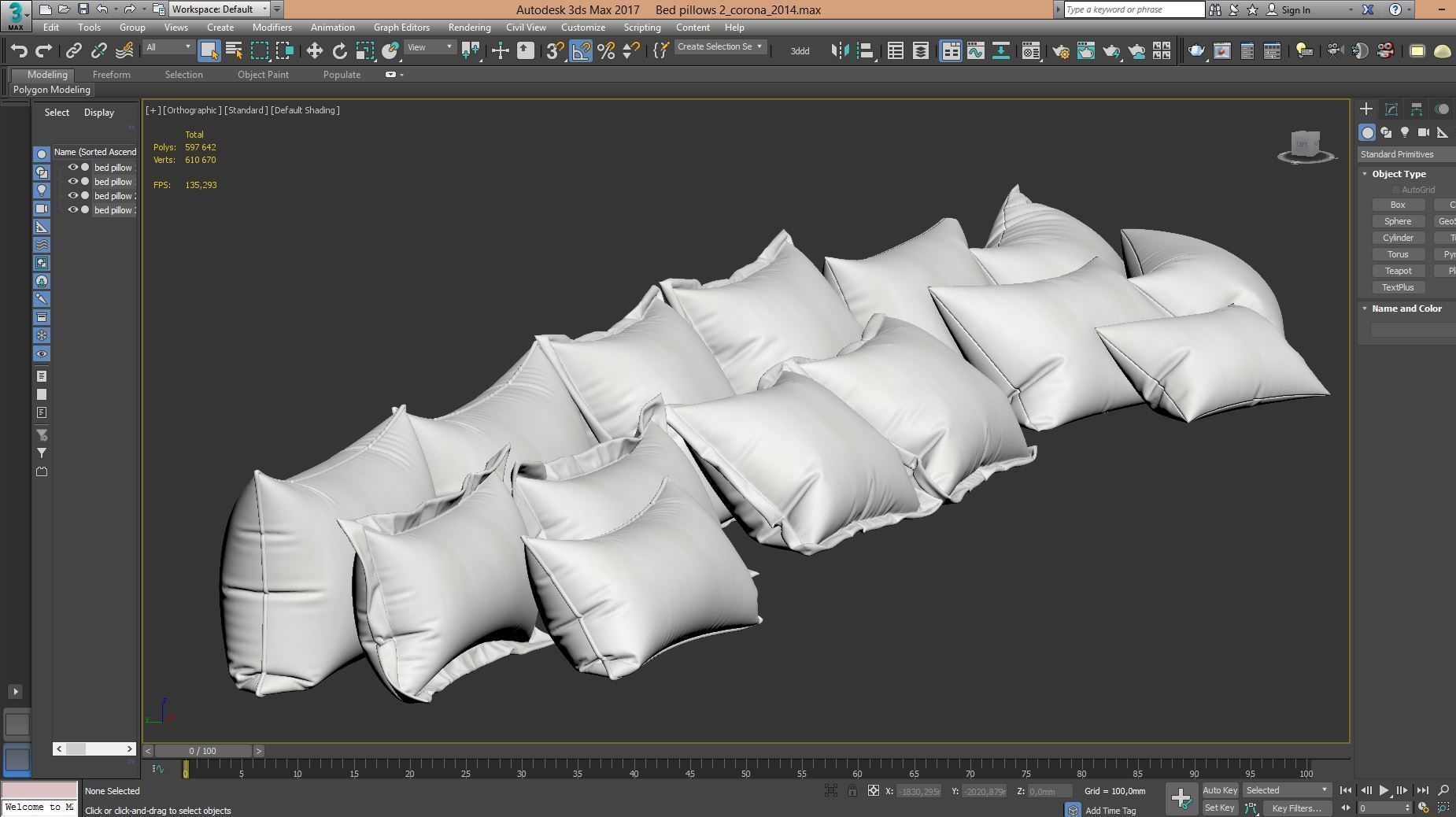
Task: Open Key Filters dialog
Action: [x=1296, y=808]
